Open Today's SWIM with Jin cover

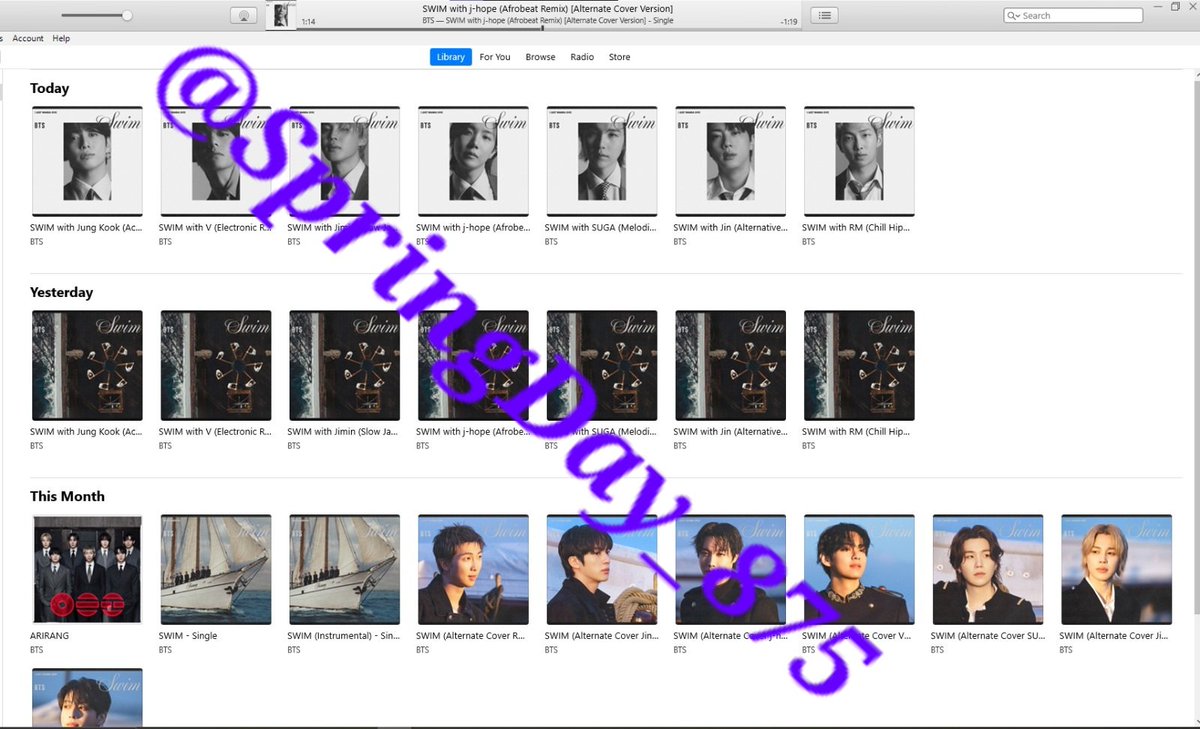click(x=731, y=161)
